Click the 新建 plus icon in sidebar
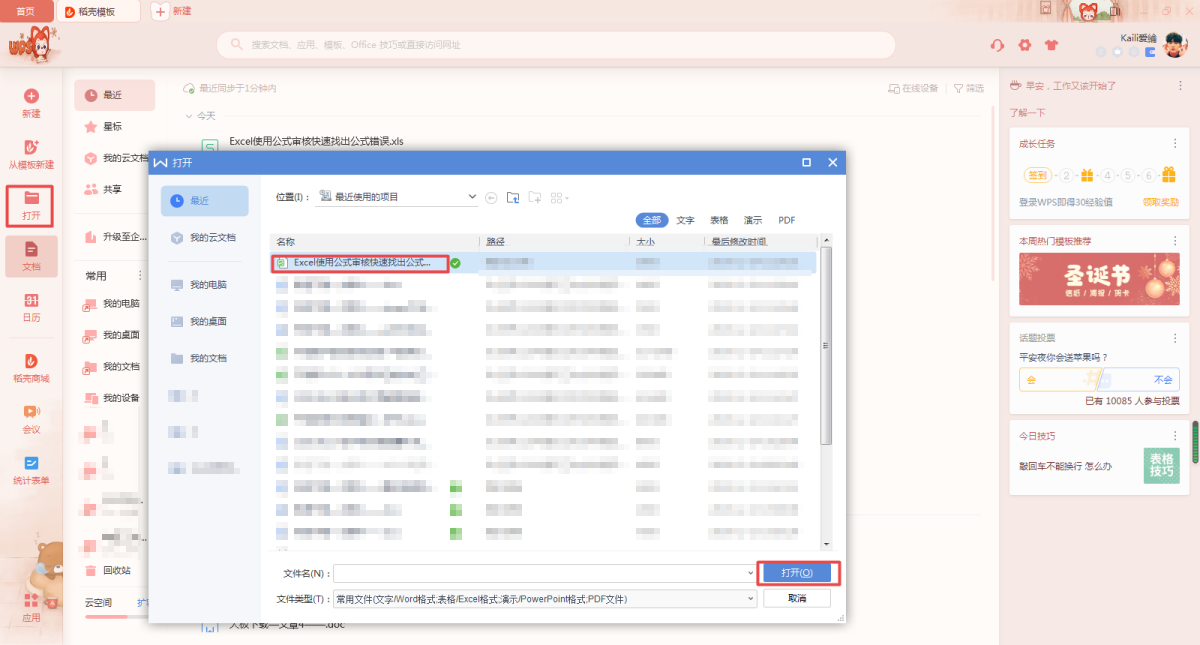The image size is (1200, 645). coord(31,97)
